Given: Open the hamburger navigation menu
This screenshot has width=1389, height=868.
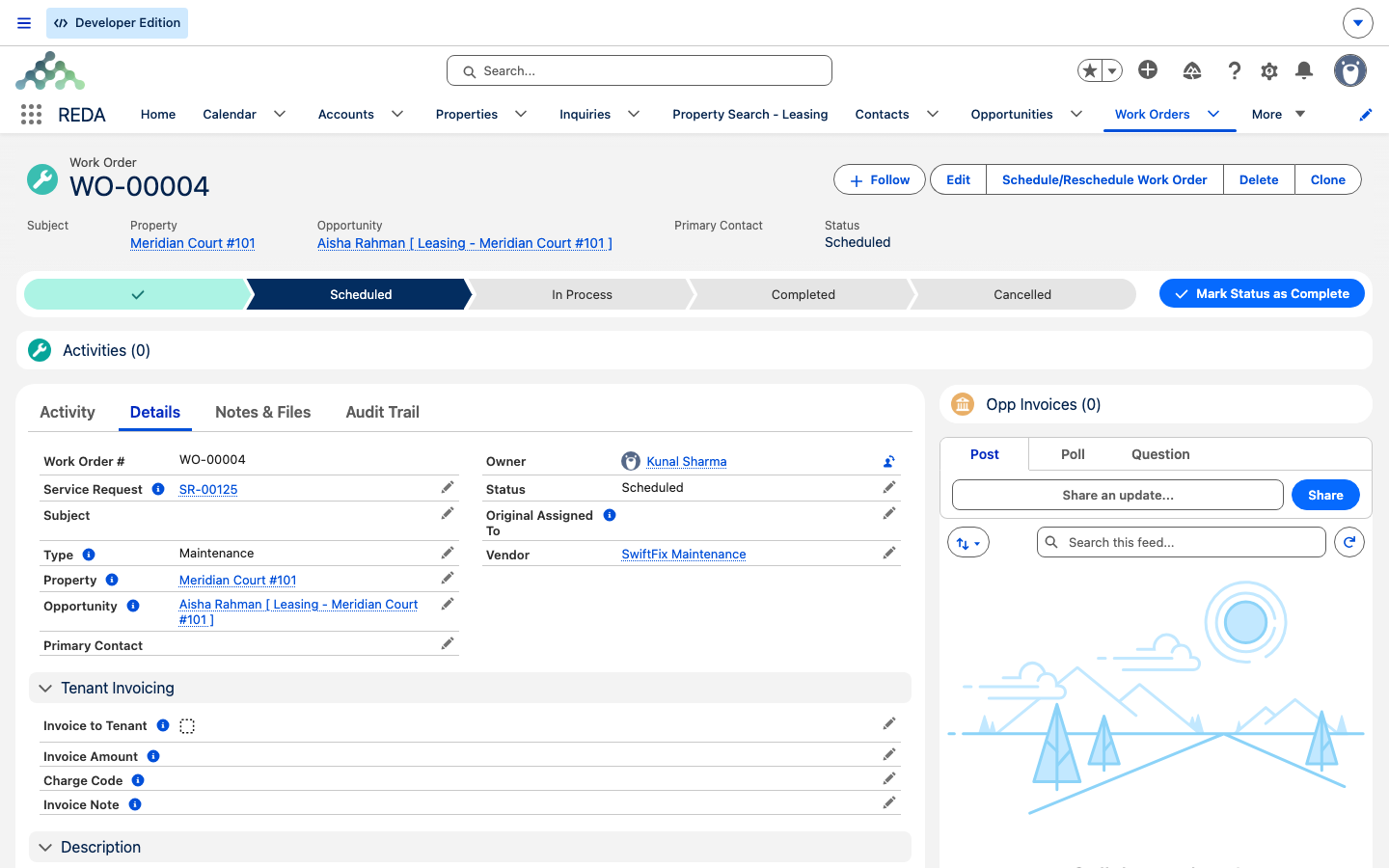Looking at the screenshot, I should [24, 23].
